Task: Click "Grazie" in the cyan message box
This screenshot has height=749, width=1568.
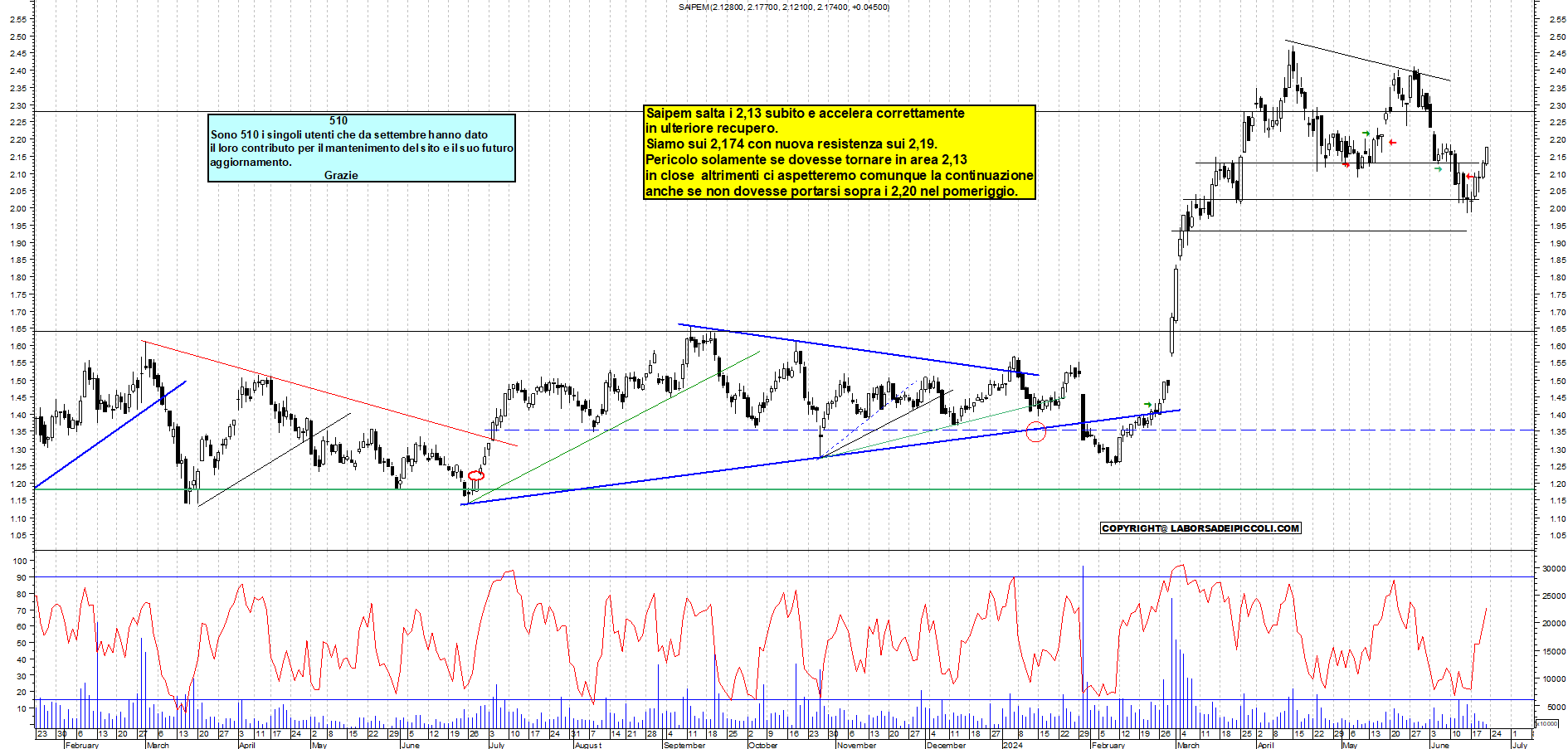Action: pos(341,175)
